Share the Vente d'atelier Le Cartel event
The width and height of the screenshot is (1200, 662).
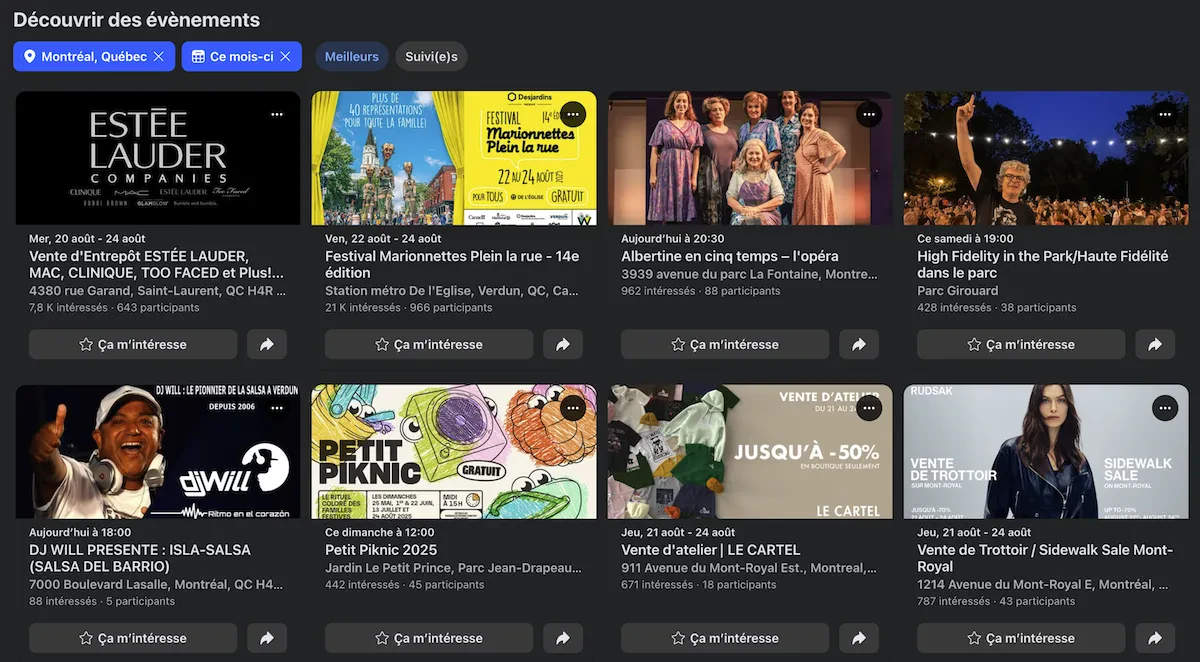pos(859,638)
